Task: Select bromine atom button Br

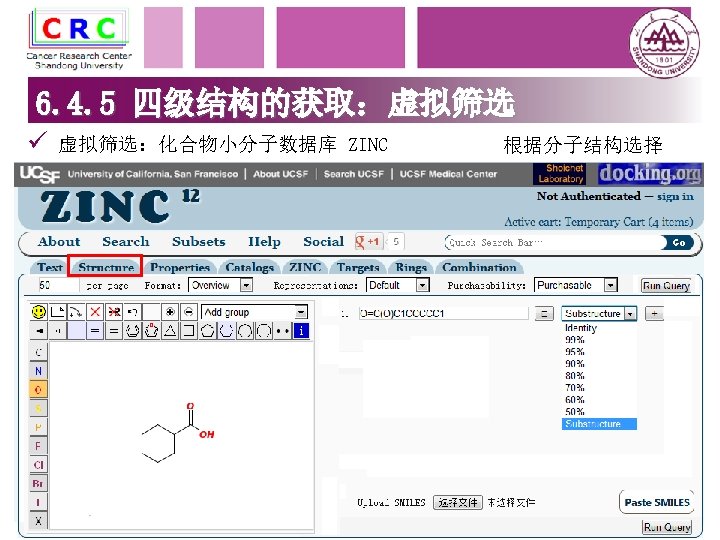Action: pyautogui.click(x=38, y=484)
